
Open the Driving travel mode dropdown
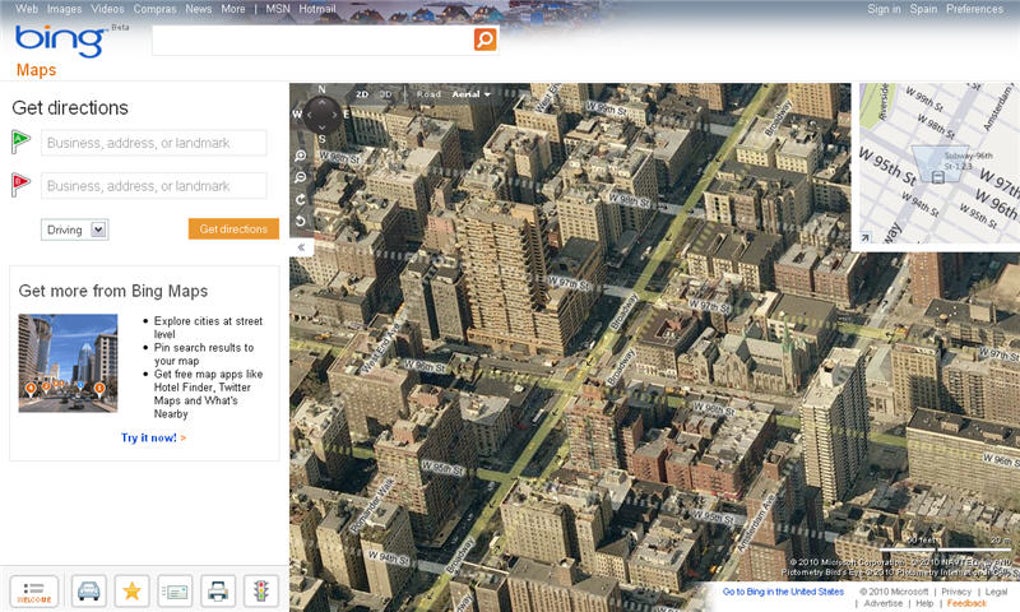click(x=75, y=230)
